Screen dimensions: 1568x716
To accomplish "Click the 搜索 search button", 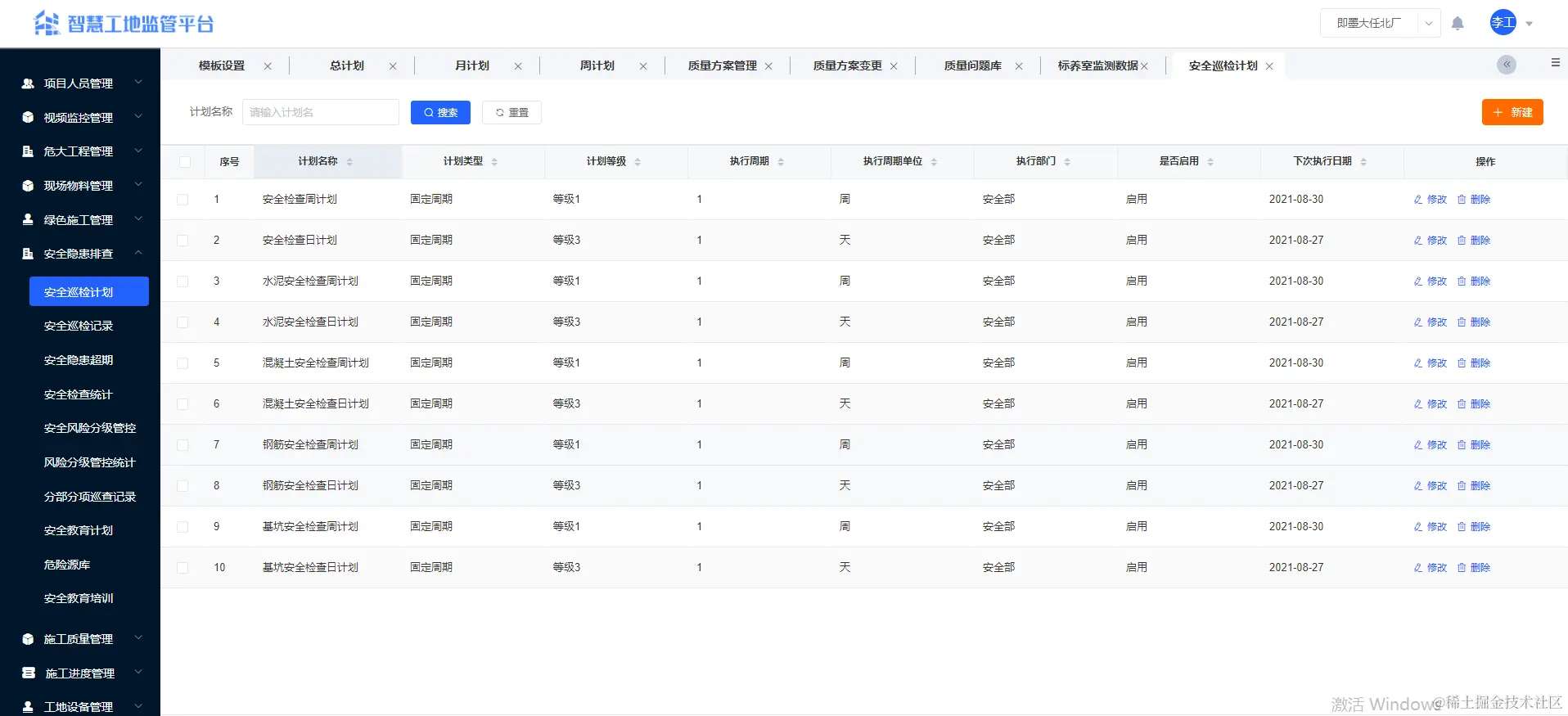I will 440,112.
